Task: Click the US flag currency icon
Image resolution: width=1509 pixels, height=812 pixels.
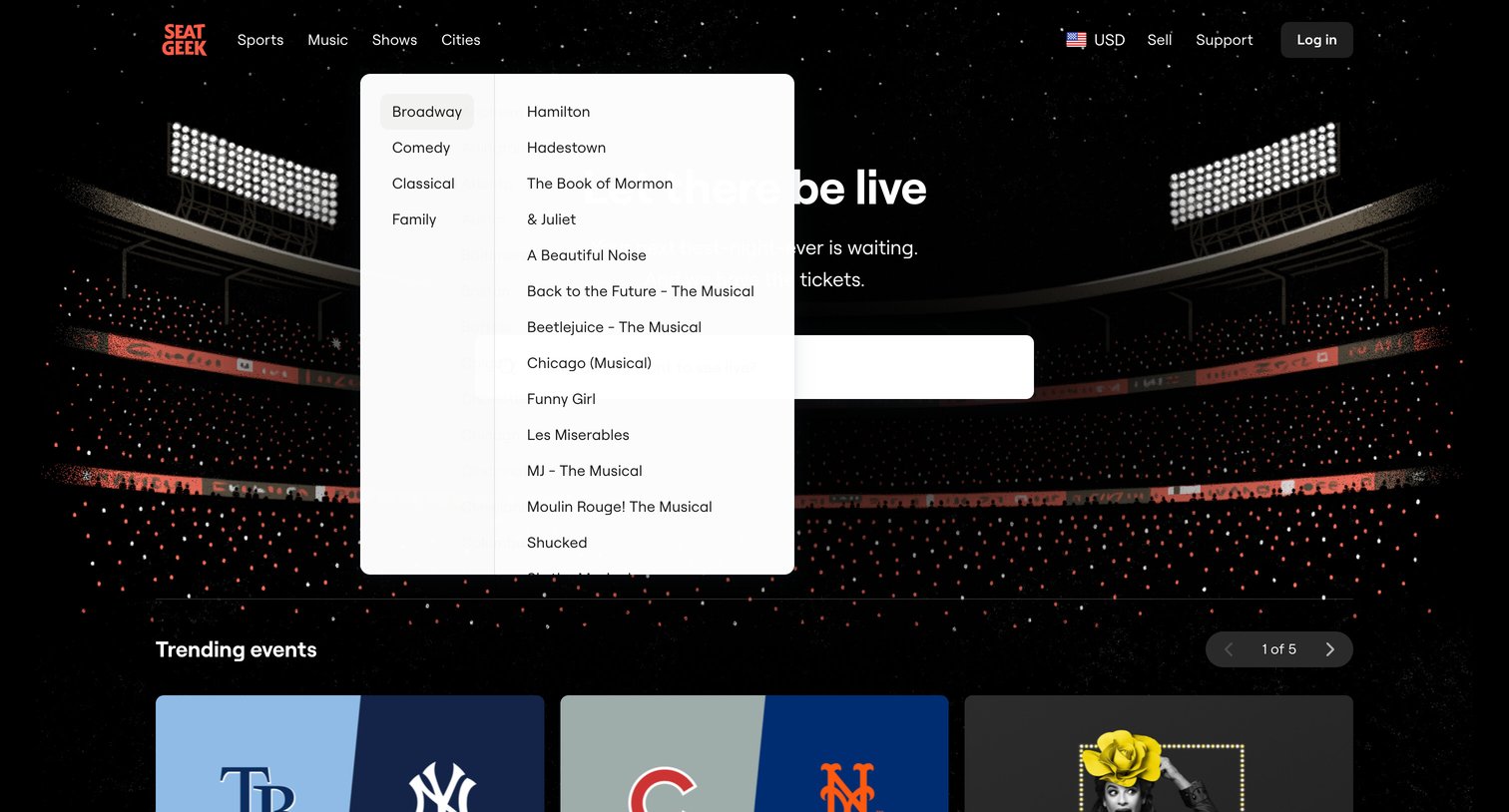Action: point(1076,40)
